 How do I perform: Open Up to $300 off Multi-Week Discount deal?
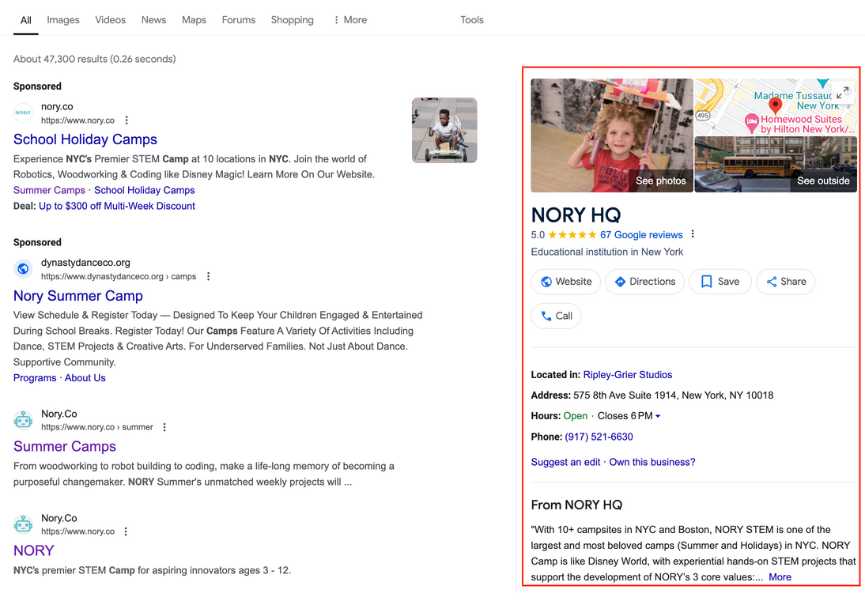point(117,206)
